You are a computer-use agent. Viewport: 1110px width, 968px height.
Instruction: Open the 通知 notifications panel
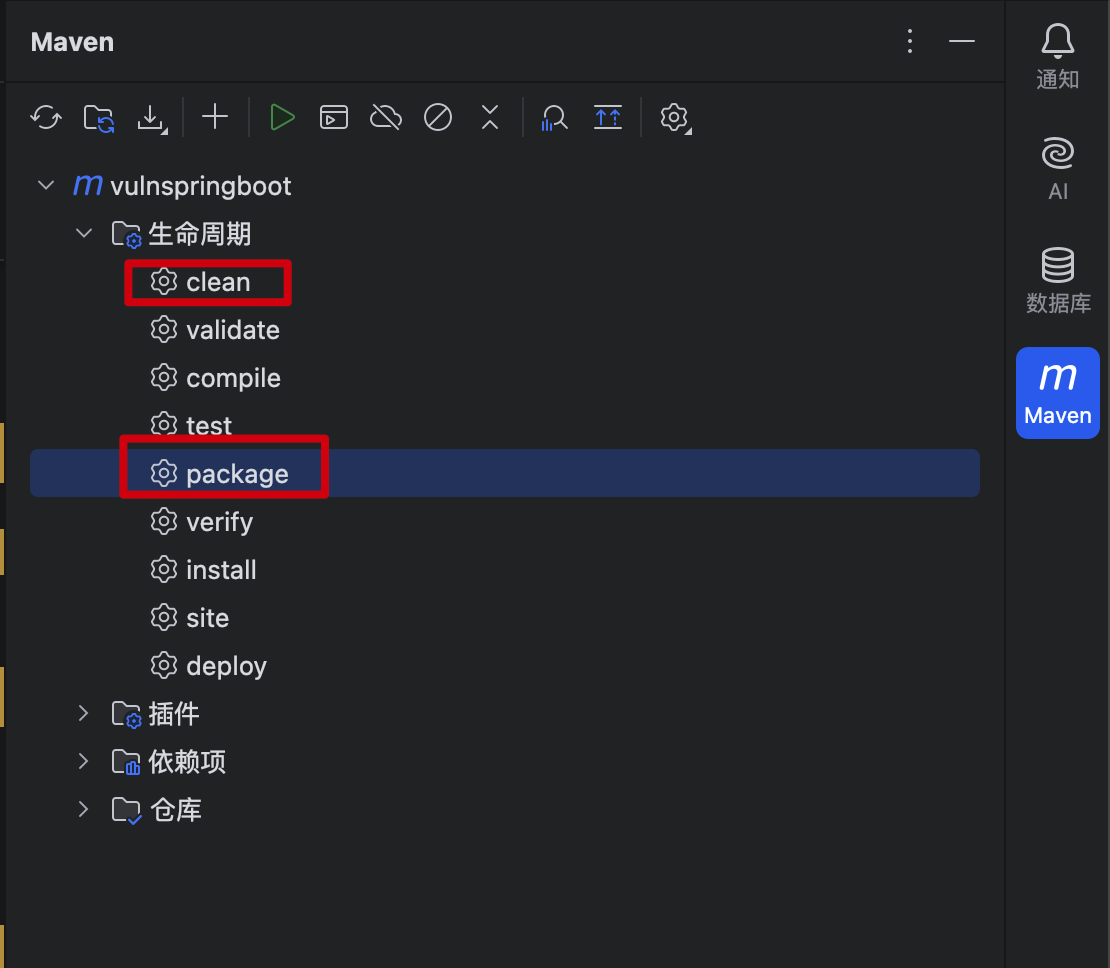click(1058, 57)
